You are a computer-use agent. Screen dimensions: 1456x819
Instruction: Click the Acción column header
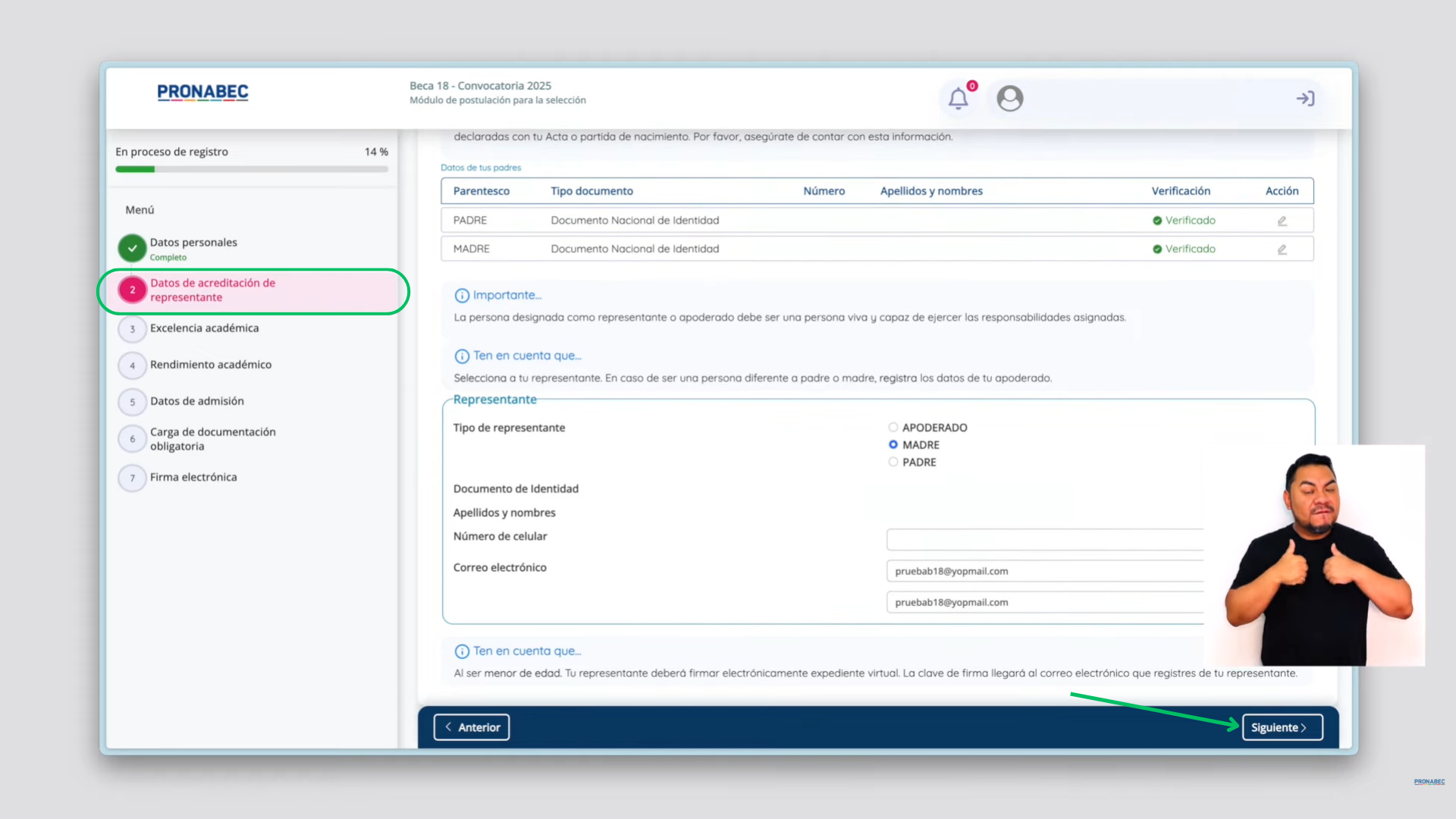[x=1282, y=191]
